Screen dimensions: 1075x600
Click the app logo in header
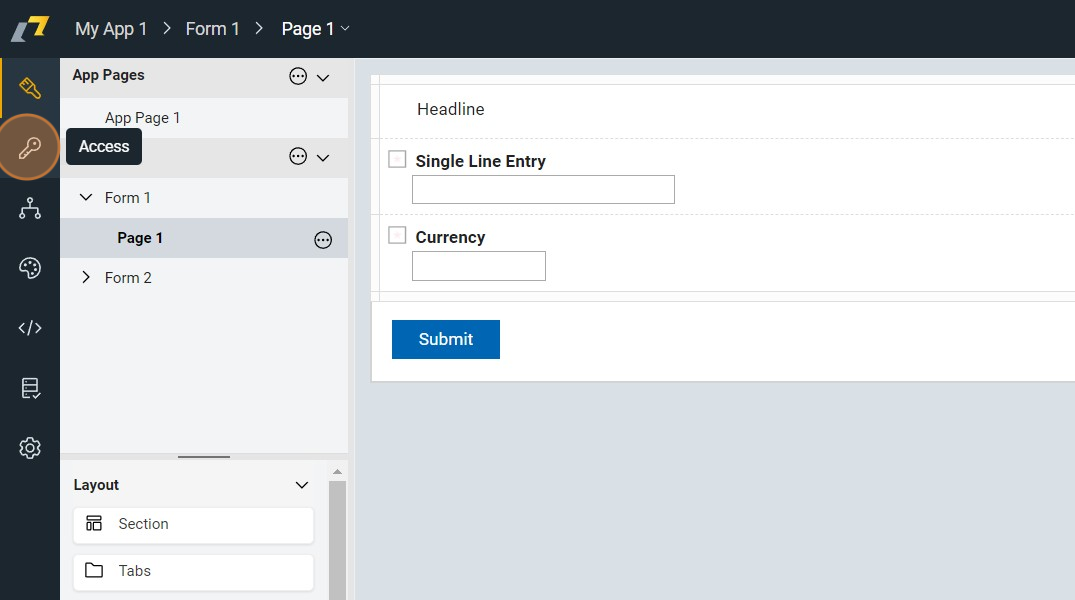[x=30, y=28]
